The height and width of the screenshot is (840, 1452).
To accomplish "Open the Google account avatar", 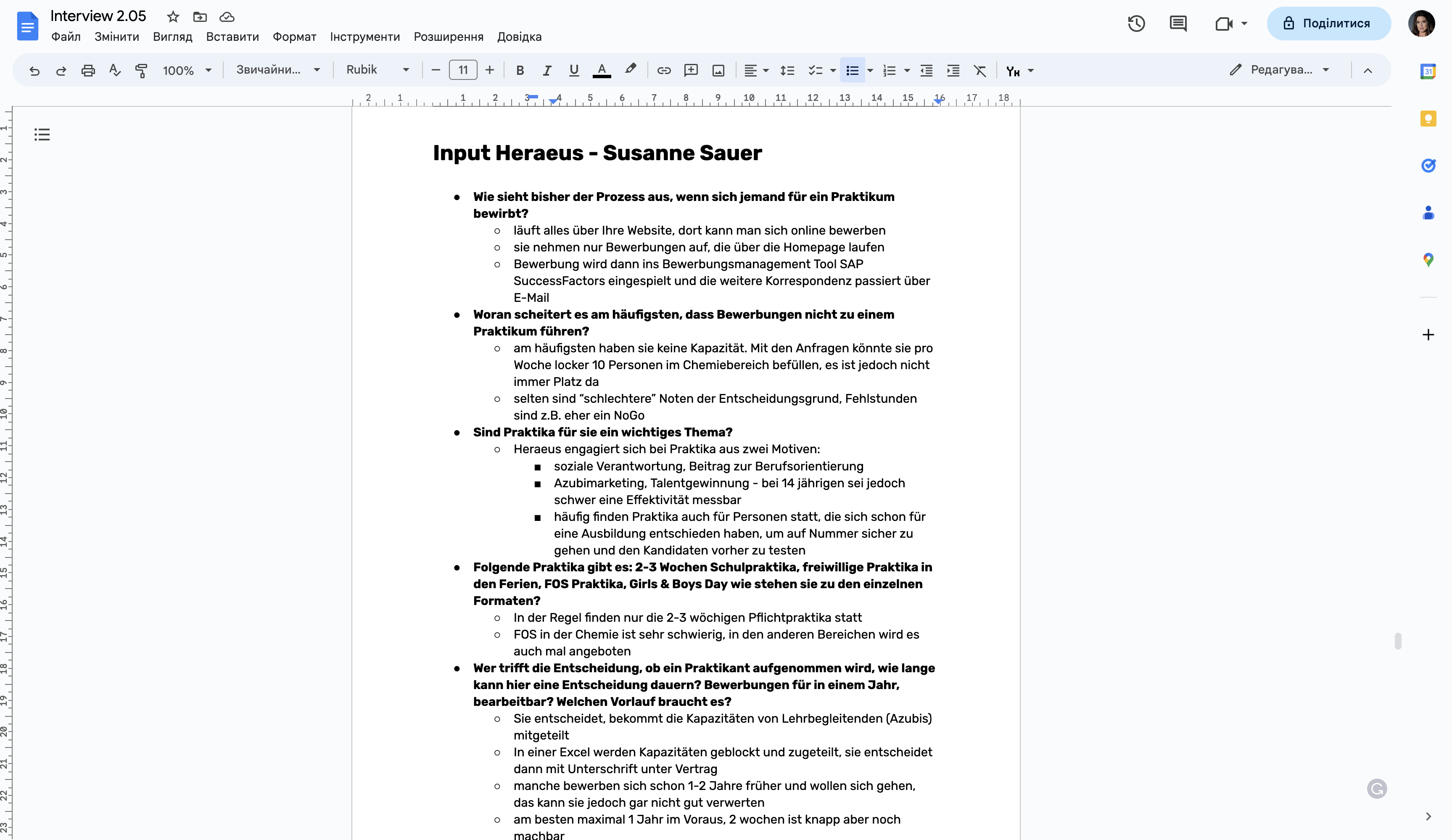I will click(1421, 24).
